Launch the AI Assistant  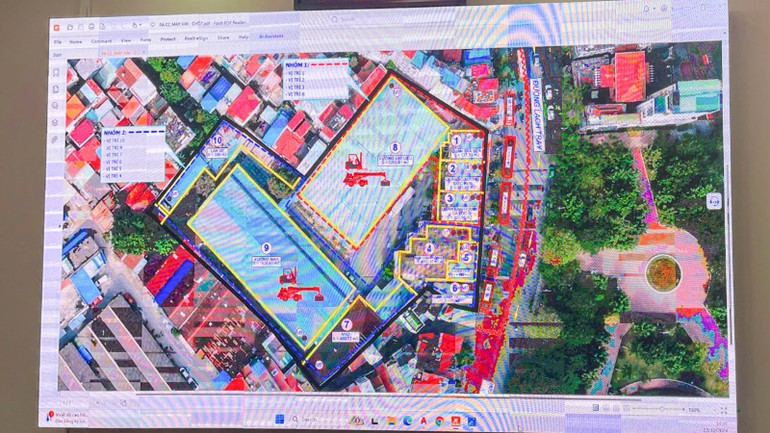tap(272, 37)
